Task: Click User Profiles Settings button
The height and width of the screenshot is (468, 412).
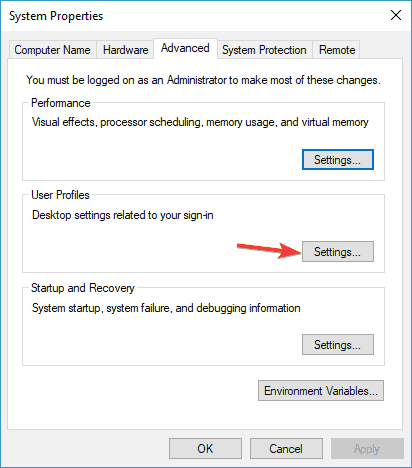Action: (x=338, y=252)
